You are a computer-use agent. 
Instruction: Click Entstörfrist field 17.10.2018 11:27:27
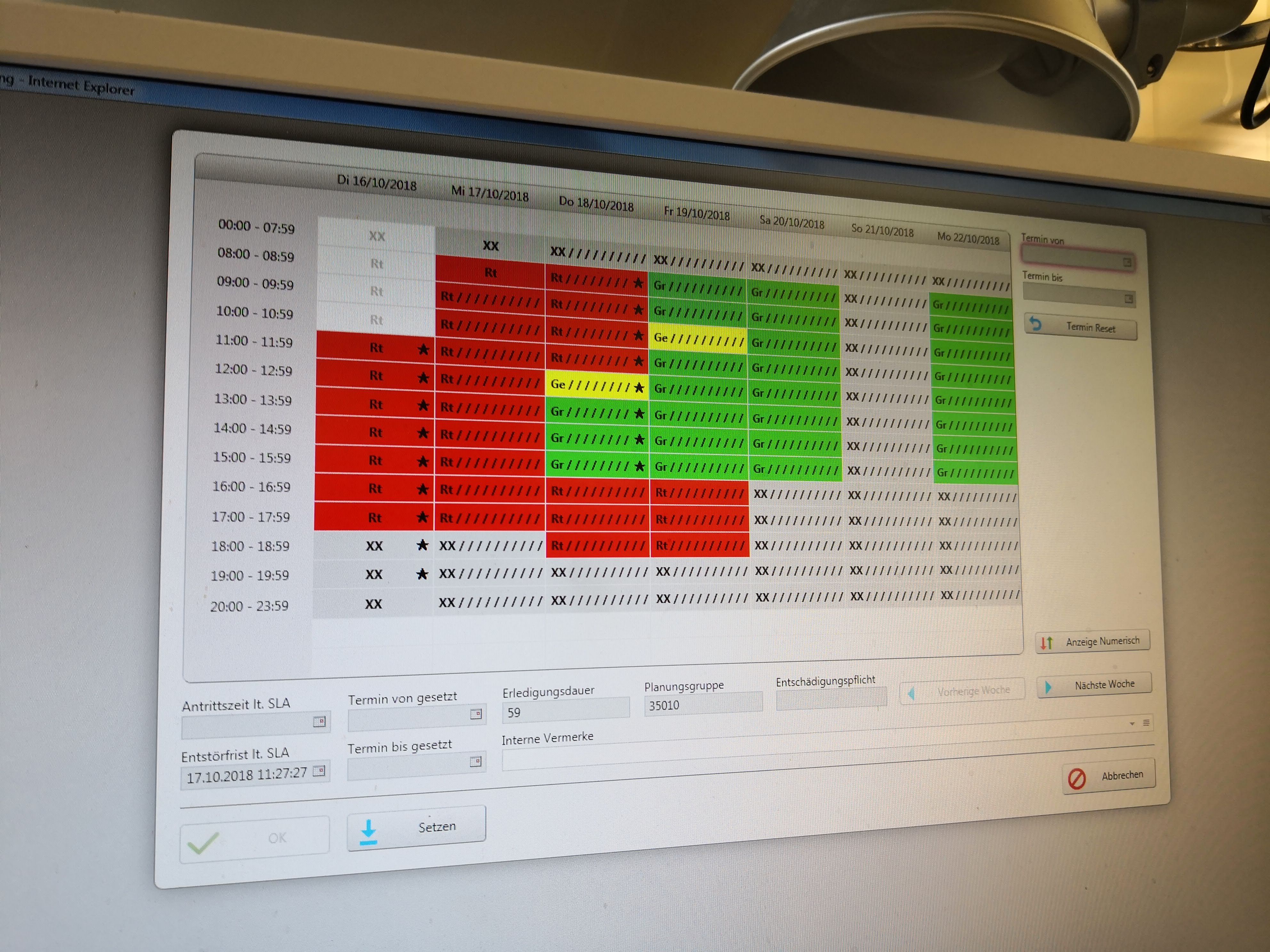pos(255,775)
